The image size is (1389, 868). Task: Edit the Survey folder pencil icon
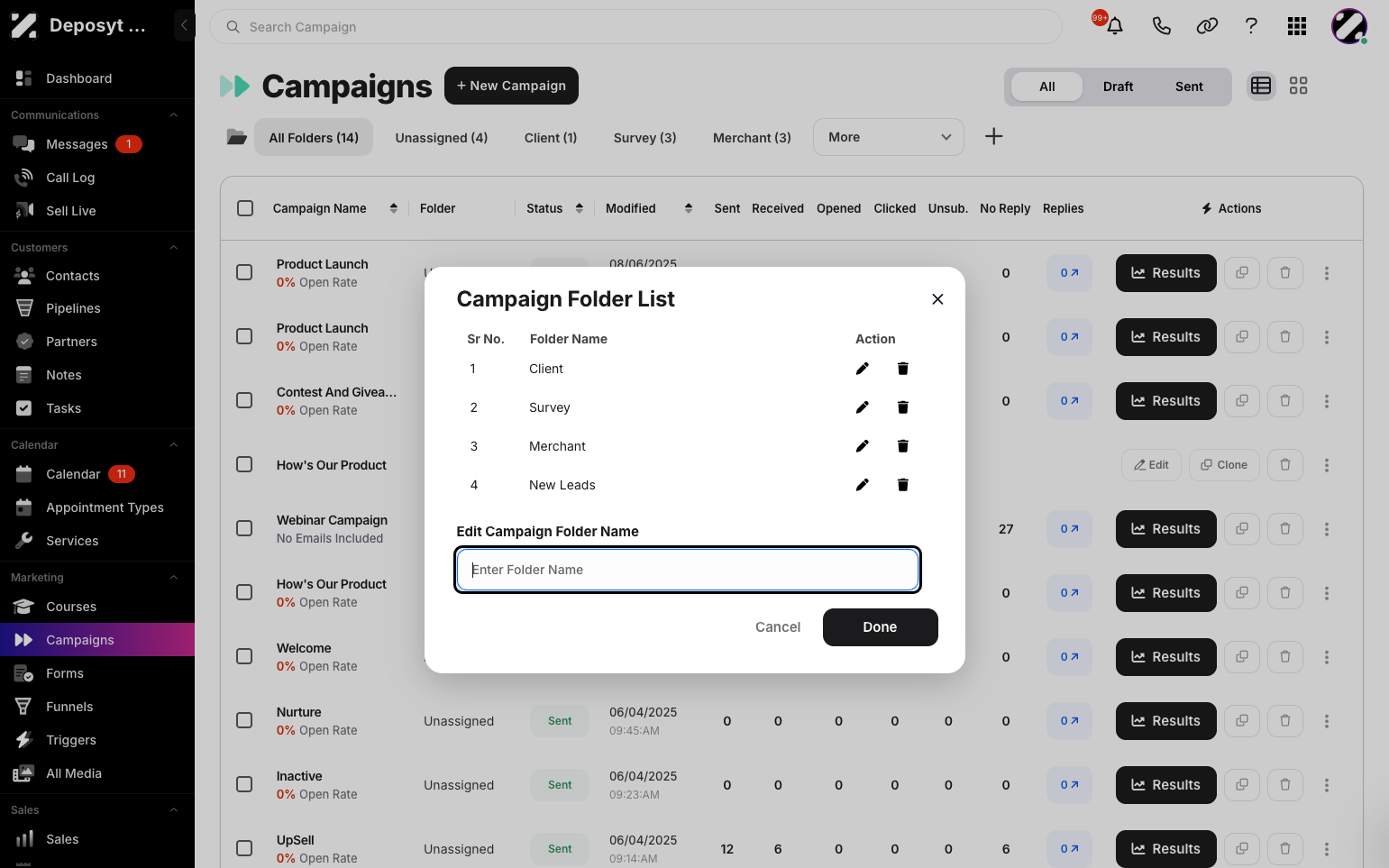[x=863, y=407]
